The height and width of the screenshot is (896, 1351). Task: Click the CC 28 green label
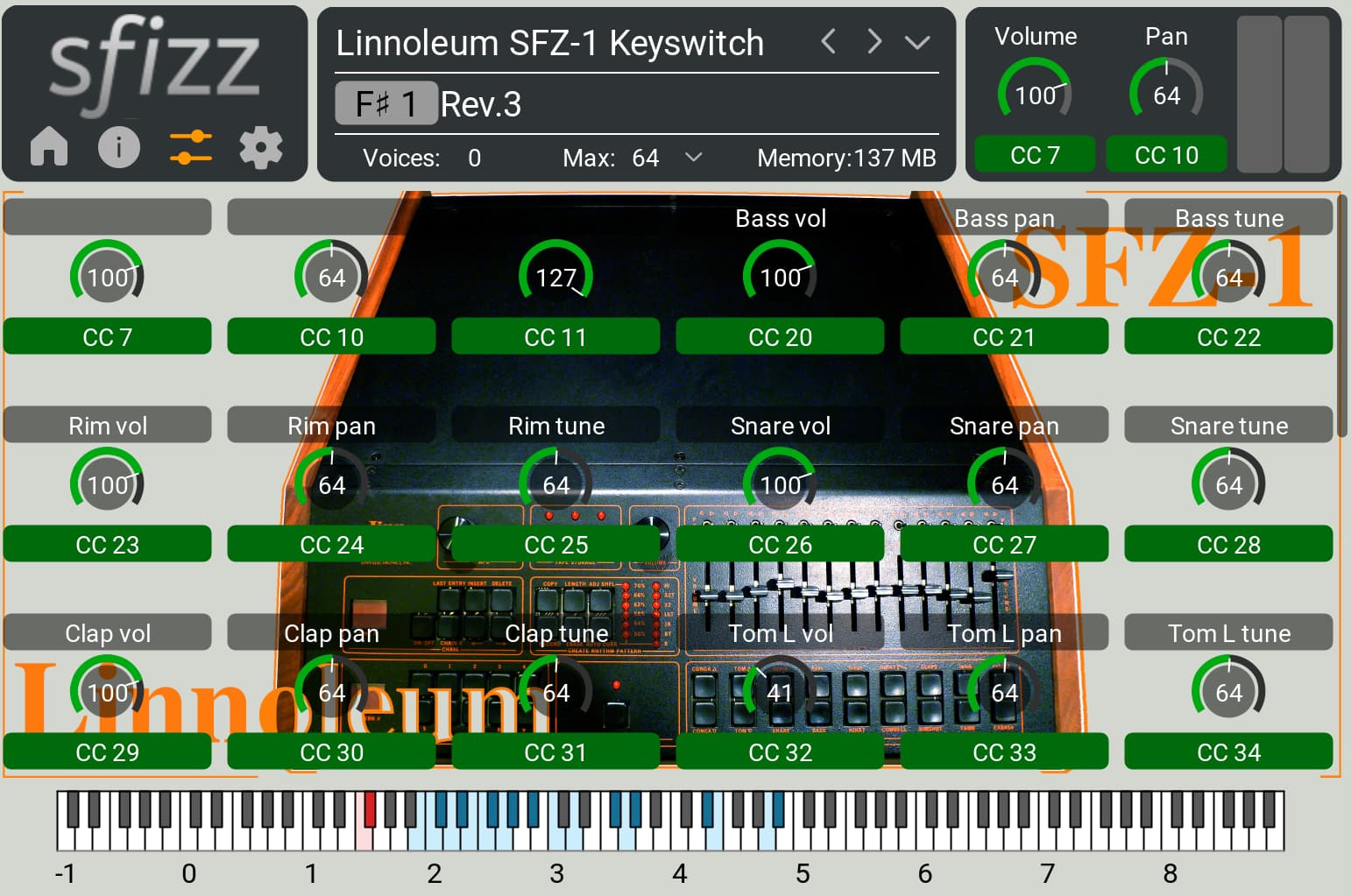[x=1228, y=544]
